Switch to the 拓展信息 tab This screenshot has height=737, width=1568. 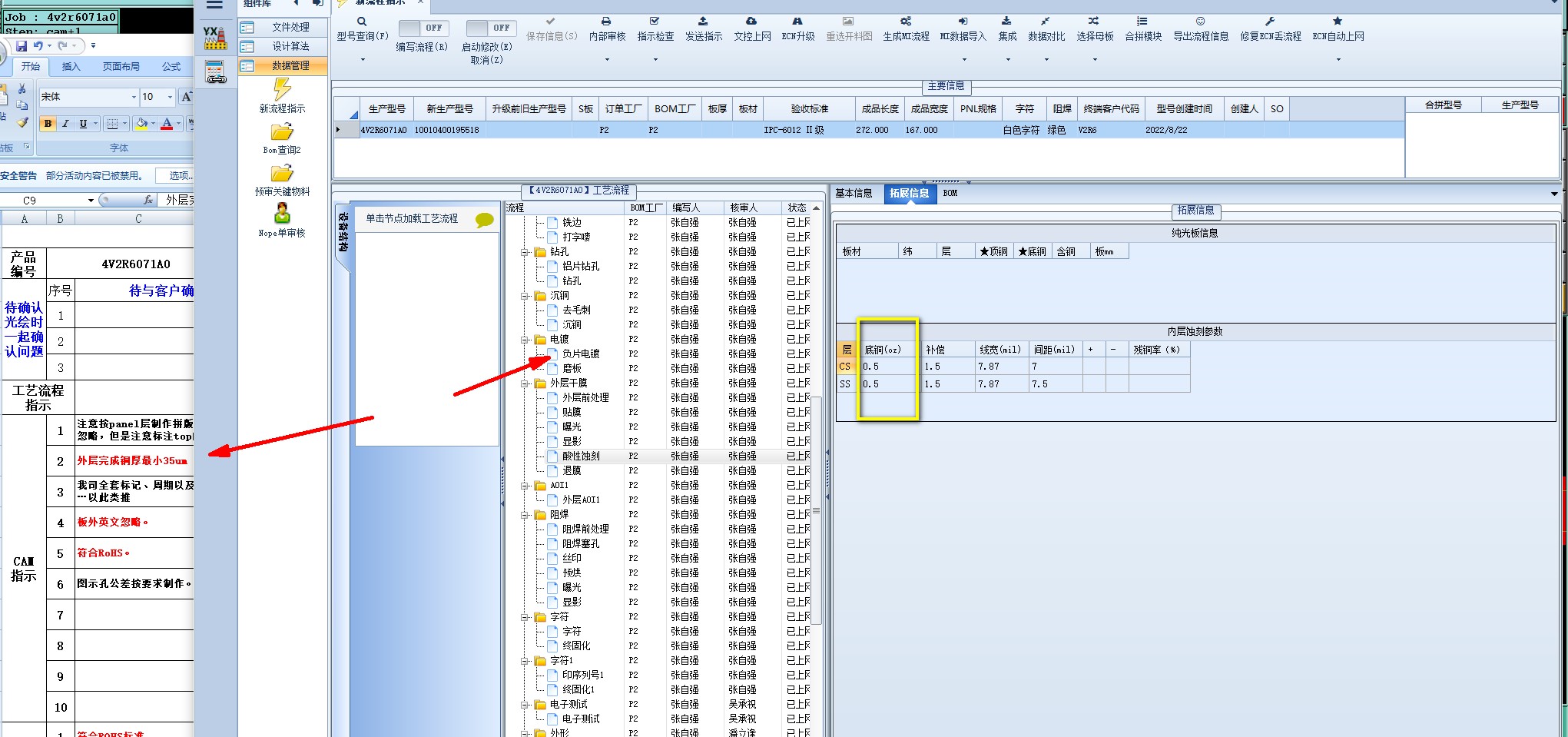909,194
